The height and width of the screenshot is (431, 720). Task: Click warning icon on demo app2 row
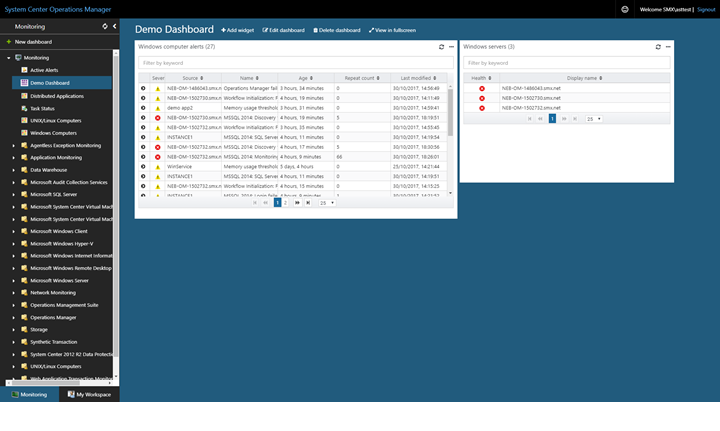(158, 108)
